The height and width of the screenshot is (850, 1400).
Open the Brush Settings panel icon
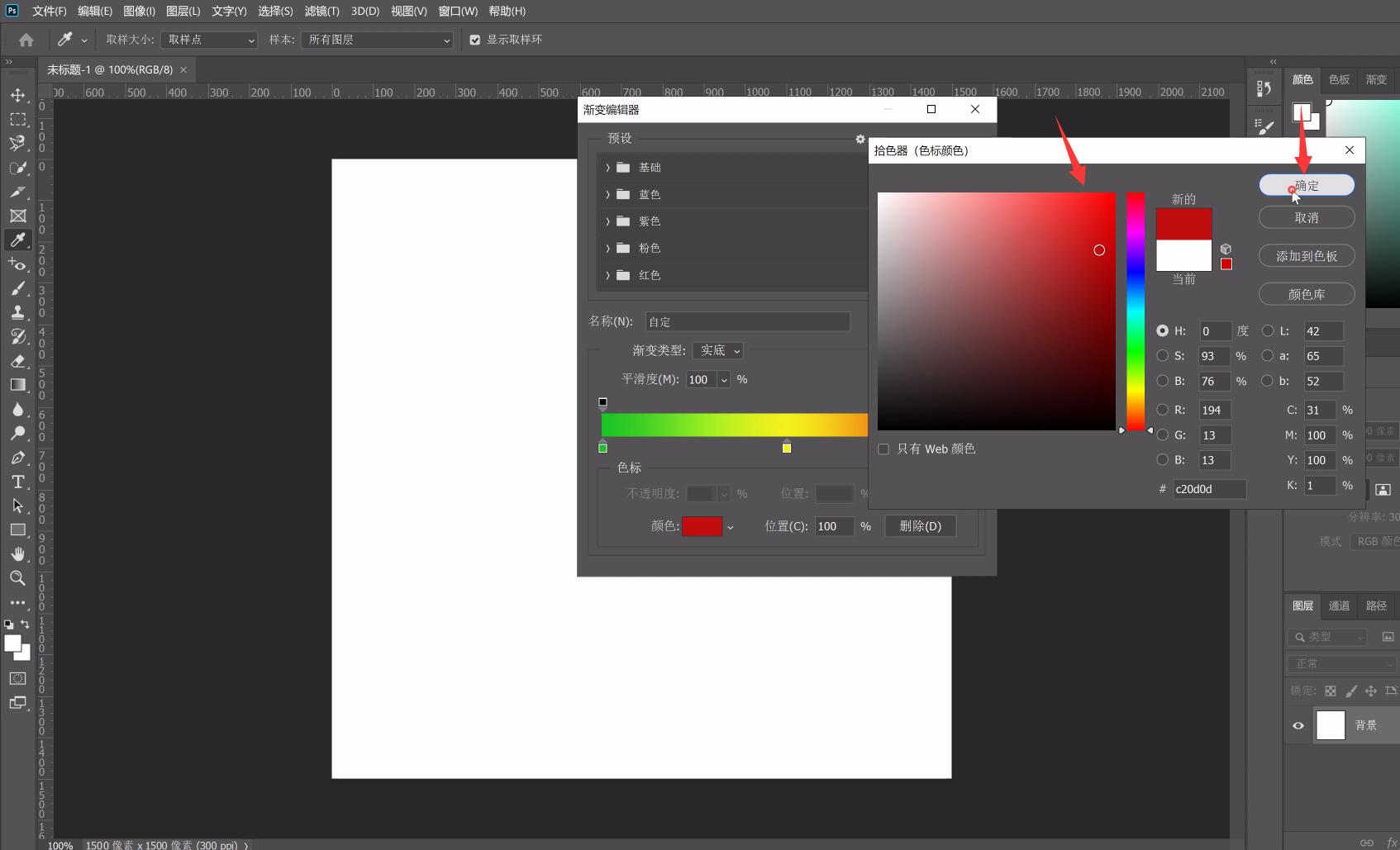point(1264,126)
